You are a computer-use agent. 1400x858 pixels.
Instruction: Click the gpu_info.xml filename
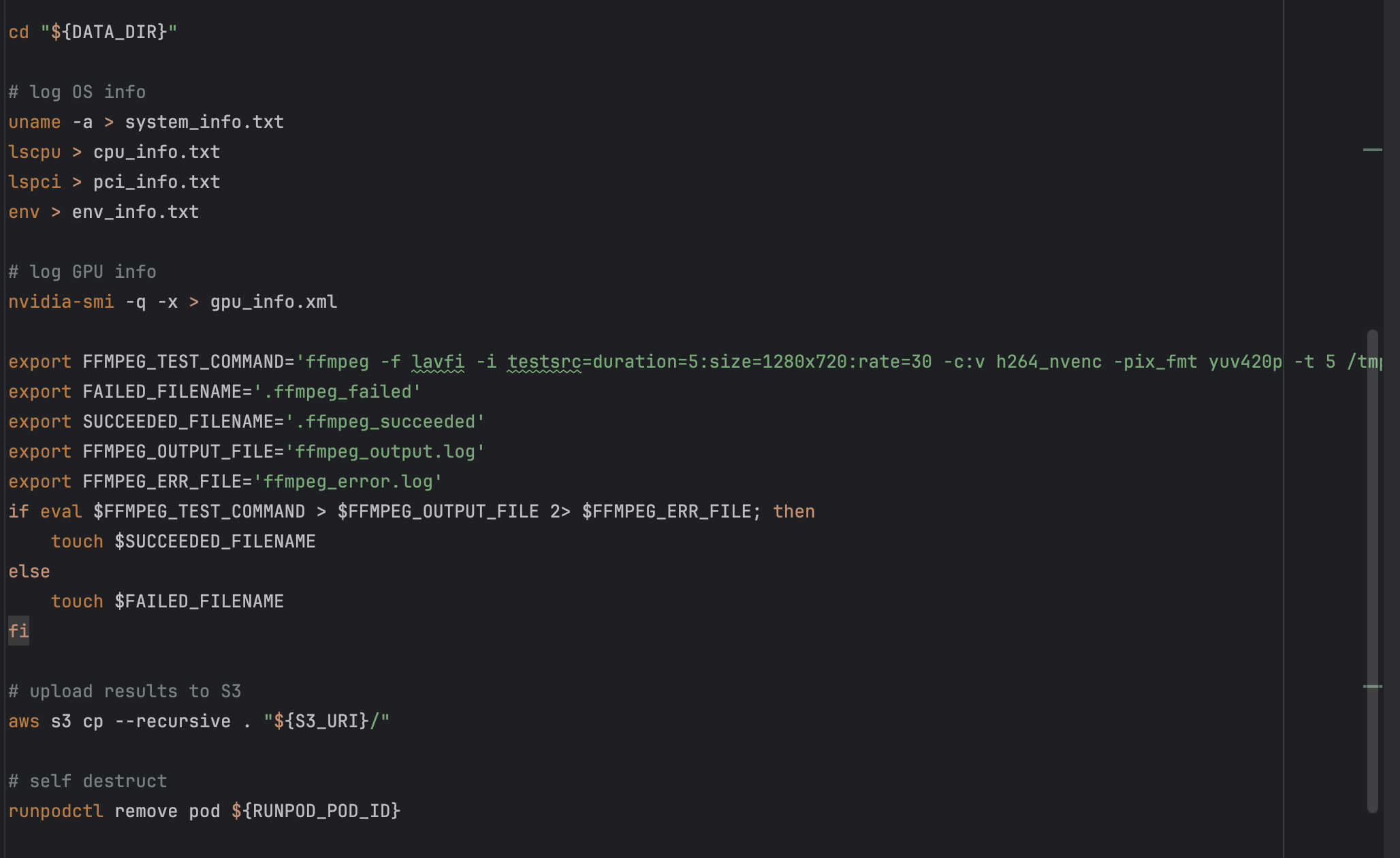(x=273, y=302)
